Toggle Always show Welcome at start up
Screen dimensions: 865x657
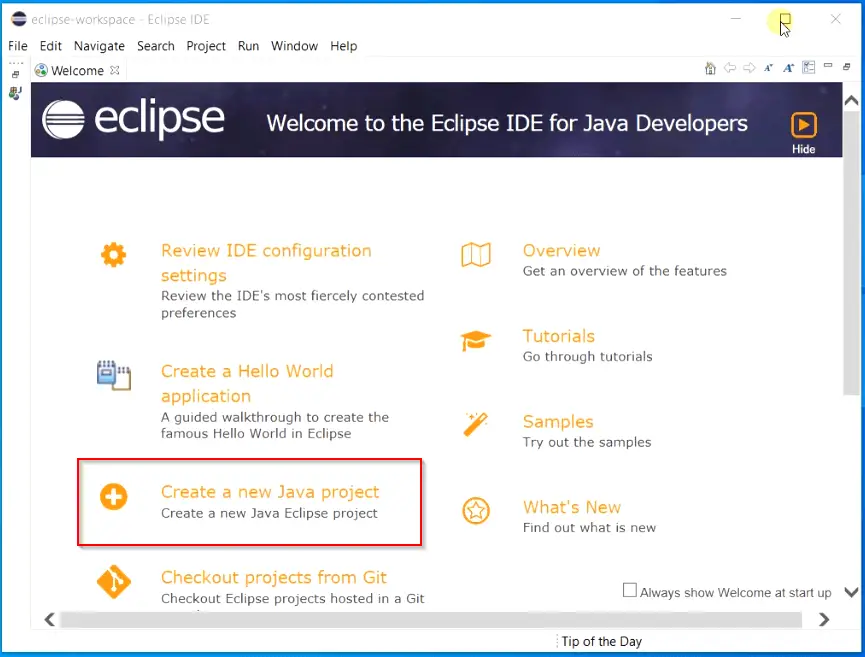(629, 590)
